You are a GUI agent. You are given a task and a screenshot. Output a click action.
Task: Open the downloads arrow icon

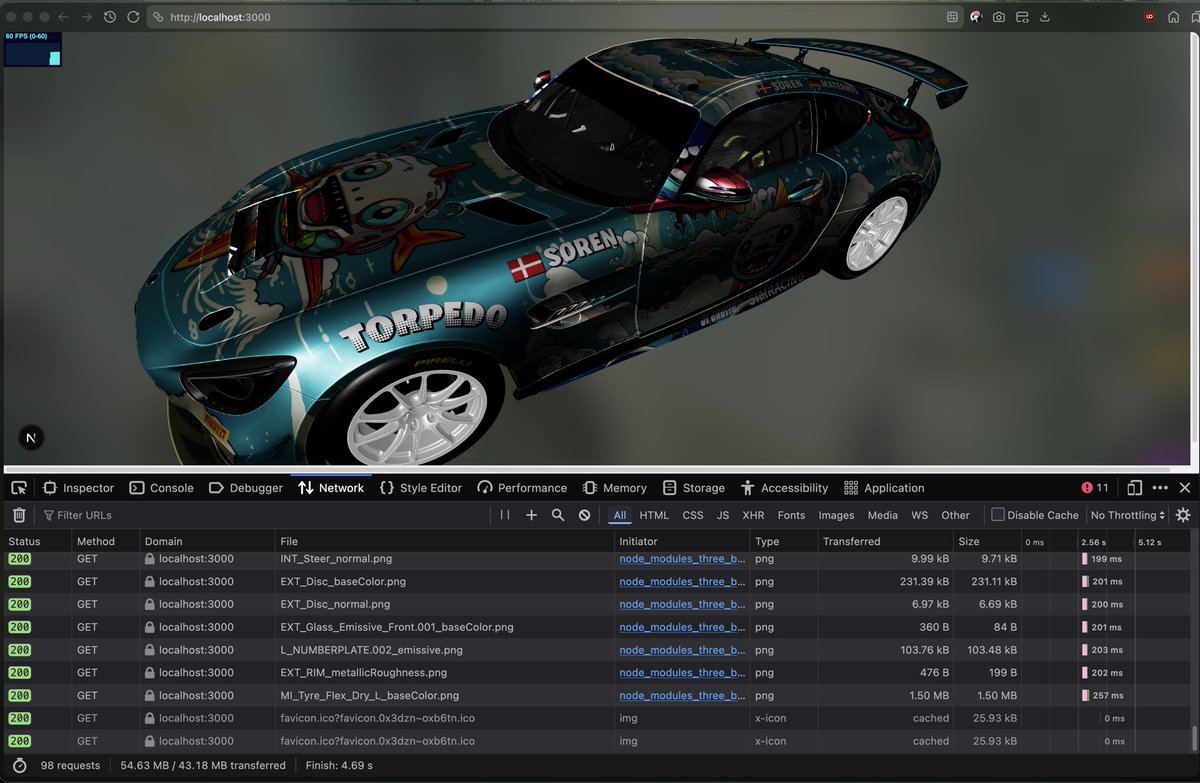coord(1045,17)
